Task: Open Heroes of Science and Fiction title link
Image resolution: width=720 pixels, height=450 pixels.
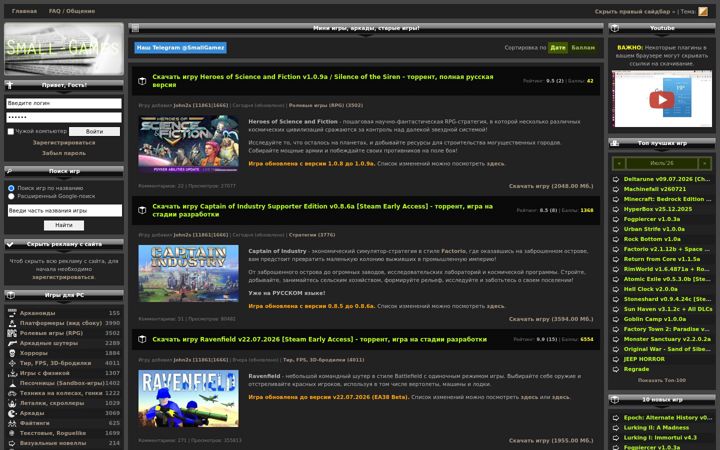Action: (323, 81)
